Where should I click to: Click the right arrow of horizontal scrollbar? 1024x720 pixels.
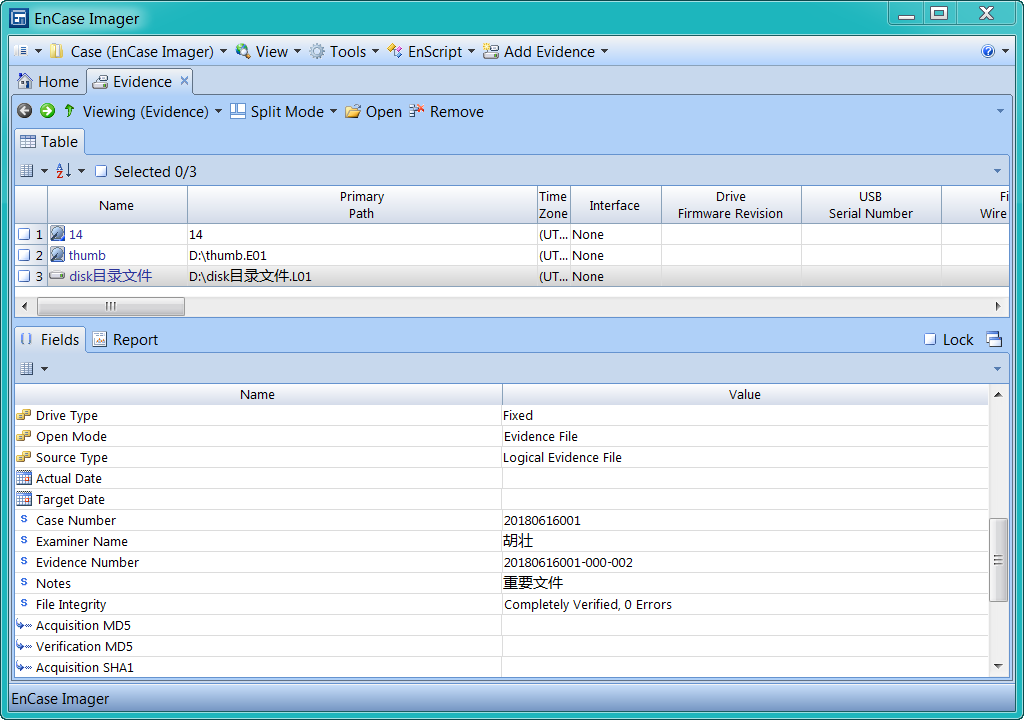(x=997, y=306)
